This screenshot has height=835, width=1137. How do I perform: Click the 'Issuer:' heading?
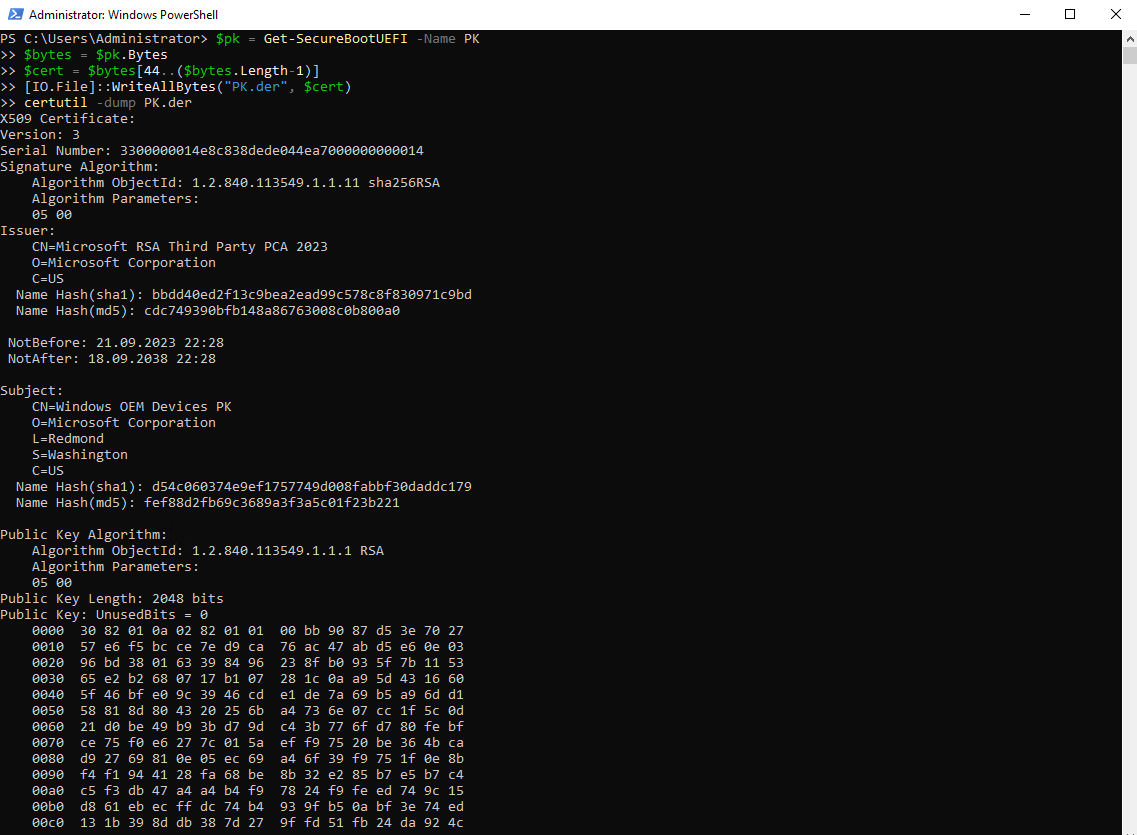28,230
